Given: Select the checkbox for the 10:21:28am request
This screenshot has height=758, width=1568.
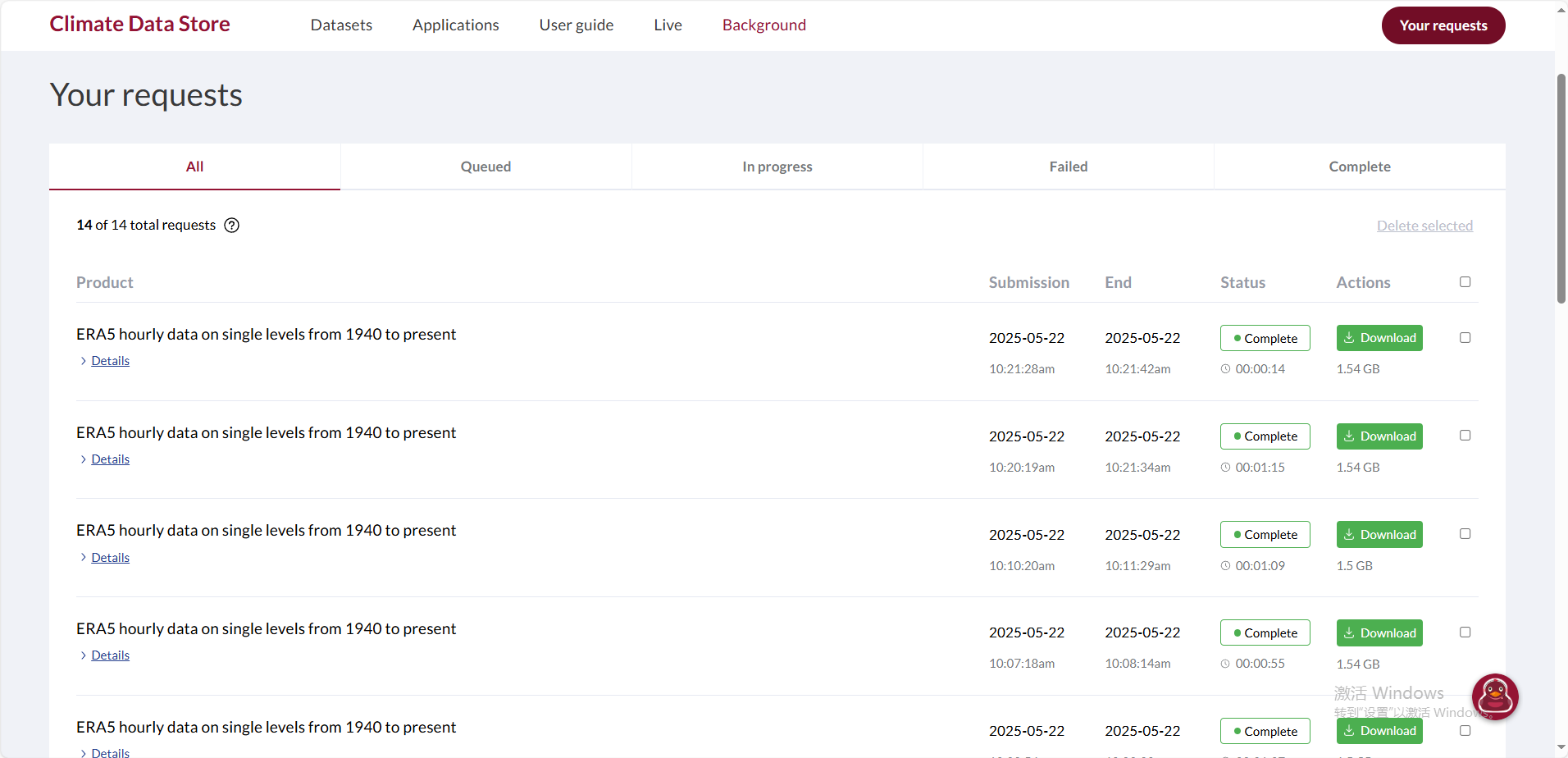Looking at the screenshot, I should click(1465, 338).
